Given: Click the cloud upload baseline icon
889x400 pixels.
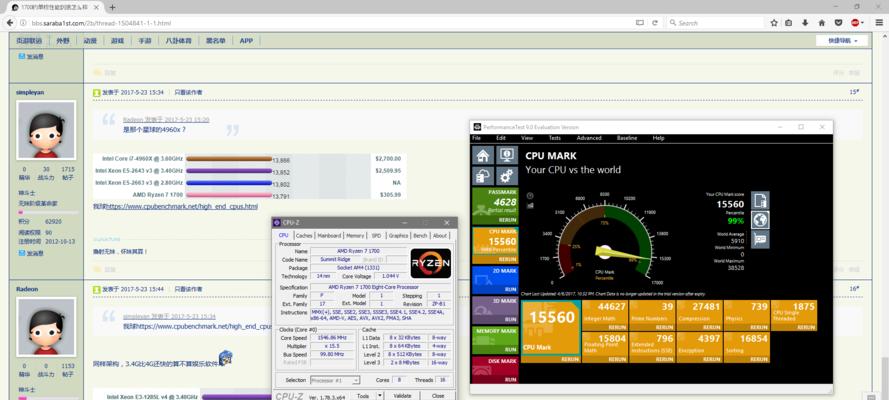Looking at the screenshot, I should [x=483, y=176].
